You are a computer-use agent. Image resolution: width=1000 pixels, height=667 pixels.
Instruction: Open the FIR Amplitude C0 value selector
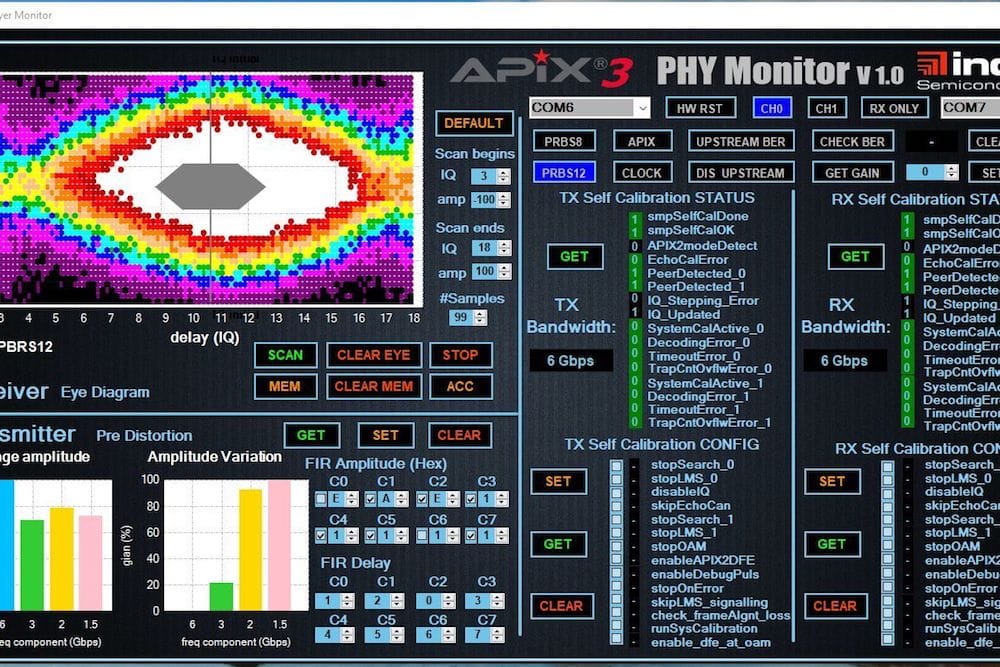tap(343, 497)
